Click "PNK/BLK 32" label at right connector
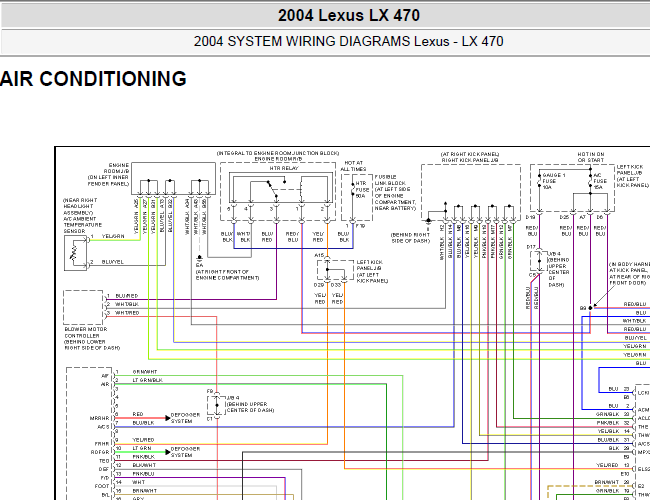The image size is (650, 500). point(613,423)
